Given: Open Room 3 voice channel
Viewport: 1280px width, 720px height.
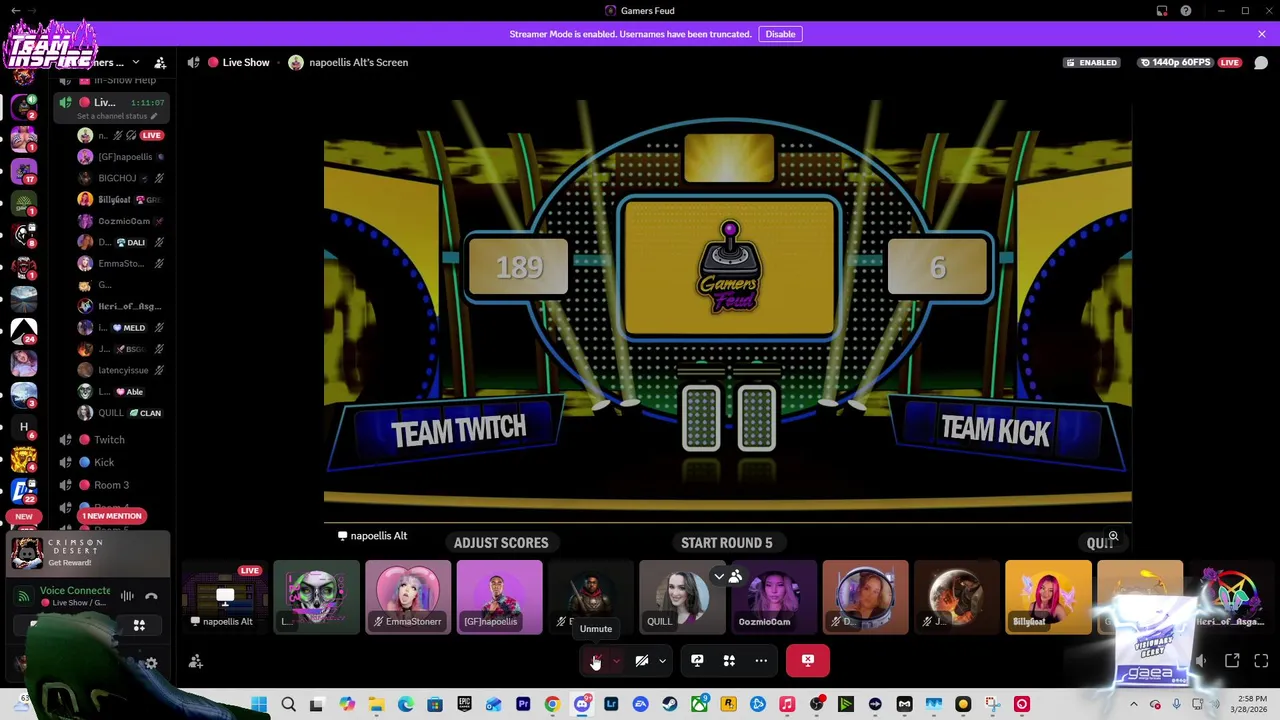Looking at the screenshot, I should (111, 485).
